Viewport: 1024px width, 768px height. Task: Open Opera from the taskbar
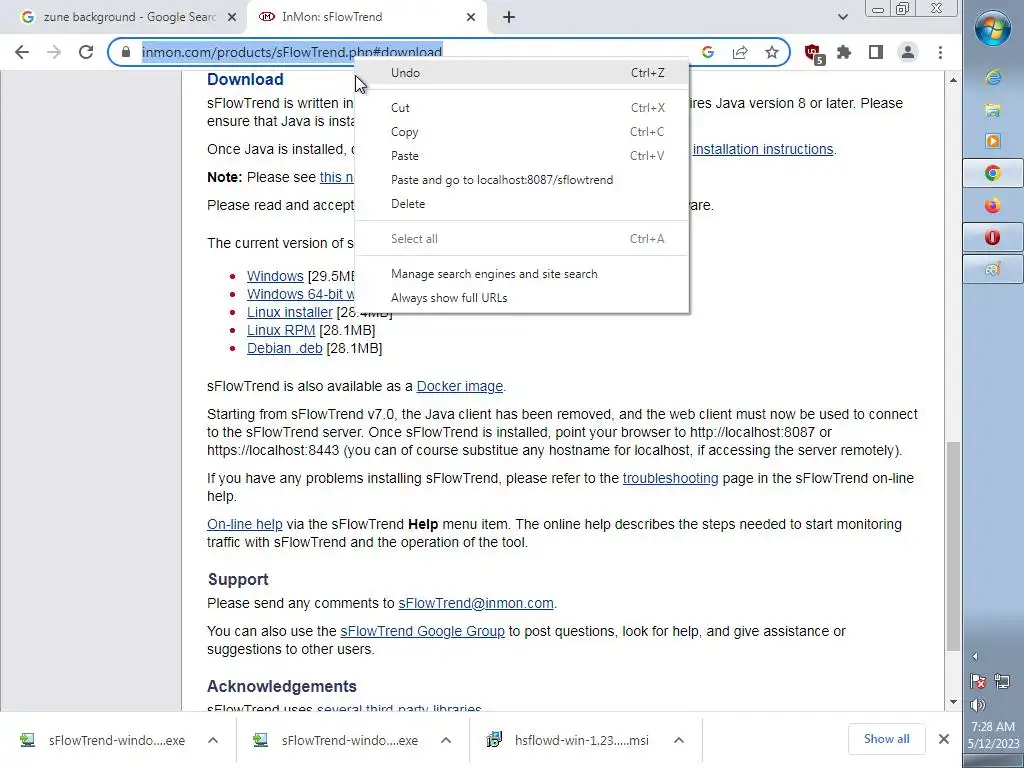(x=993, y=237)
